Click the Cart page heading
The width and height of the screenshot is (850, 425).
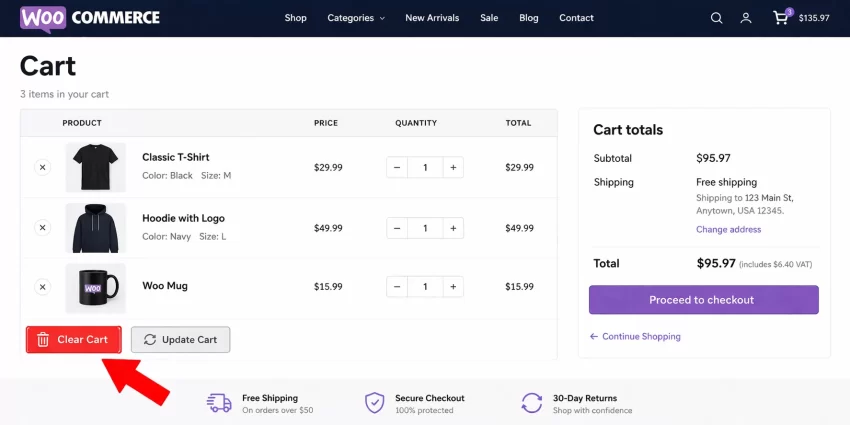click(48, 66)
